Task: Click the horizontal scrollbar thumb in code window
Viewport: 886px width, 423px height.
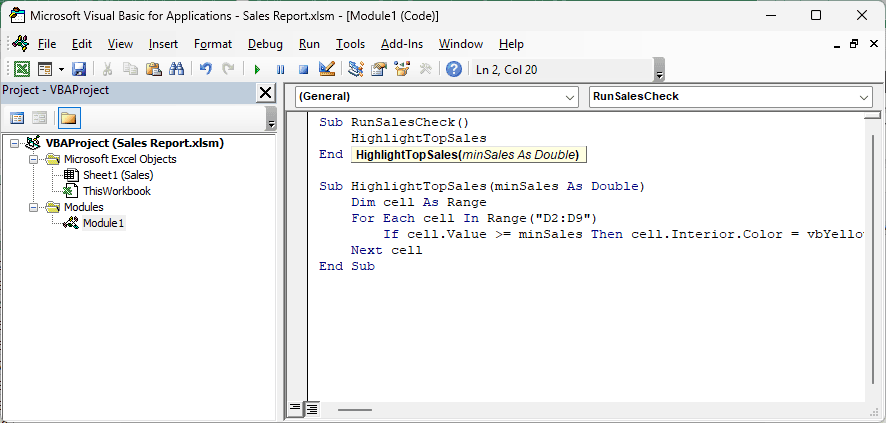Action: coord(355,410)
